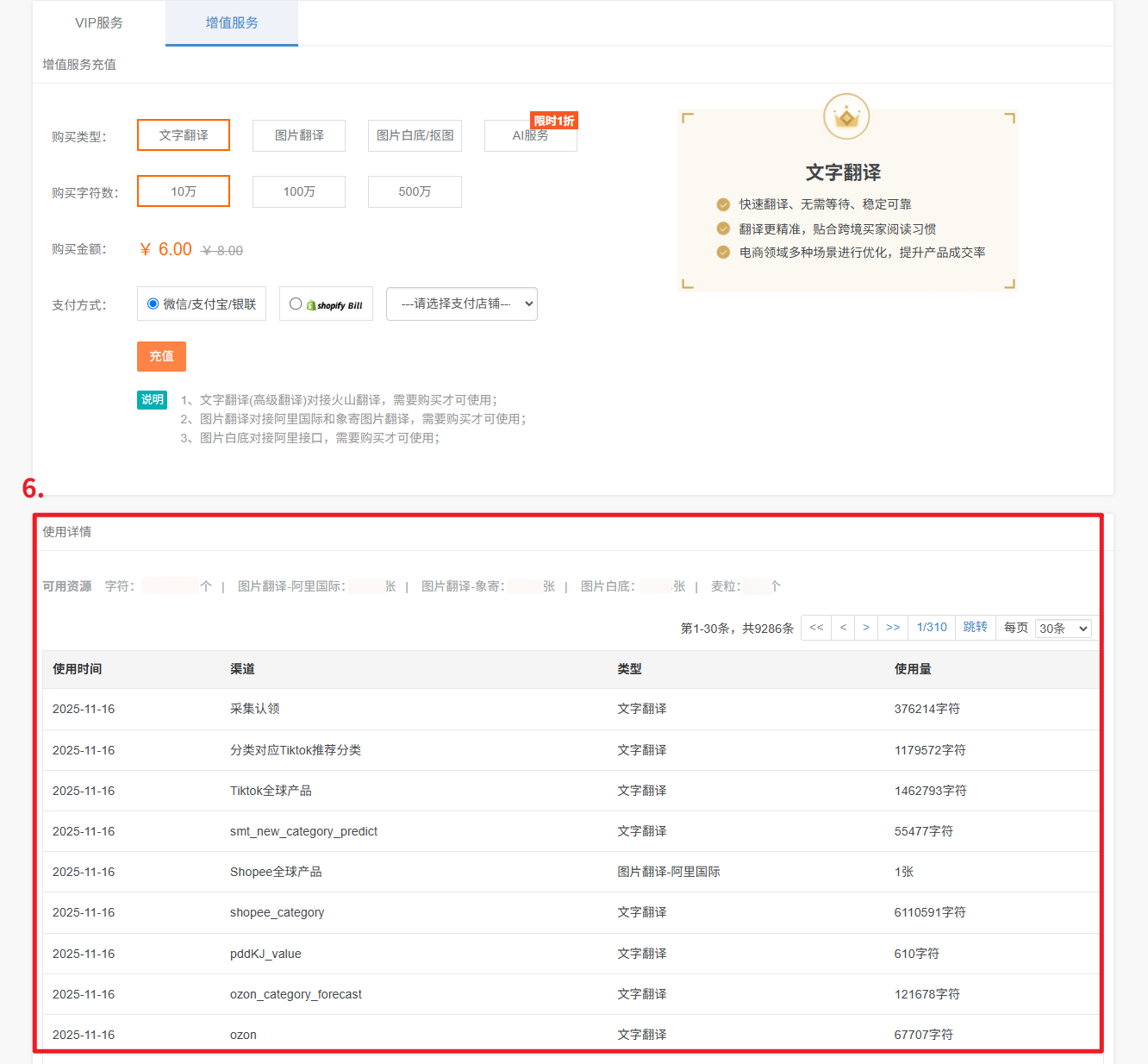Select the 500万 character count option
The width and height of the screenshot is (1148, 1064).
[415, 191]
